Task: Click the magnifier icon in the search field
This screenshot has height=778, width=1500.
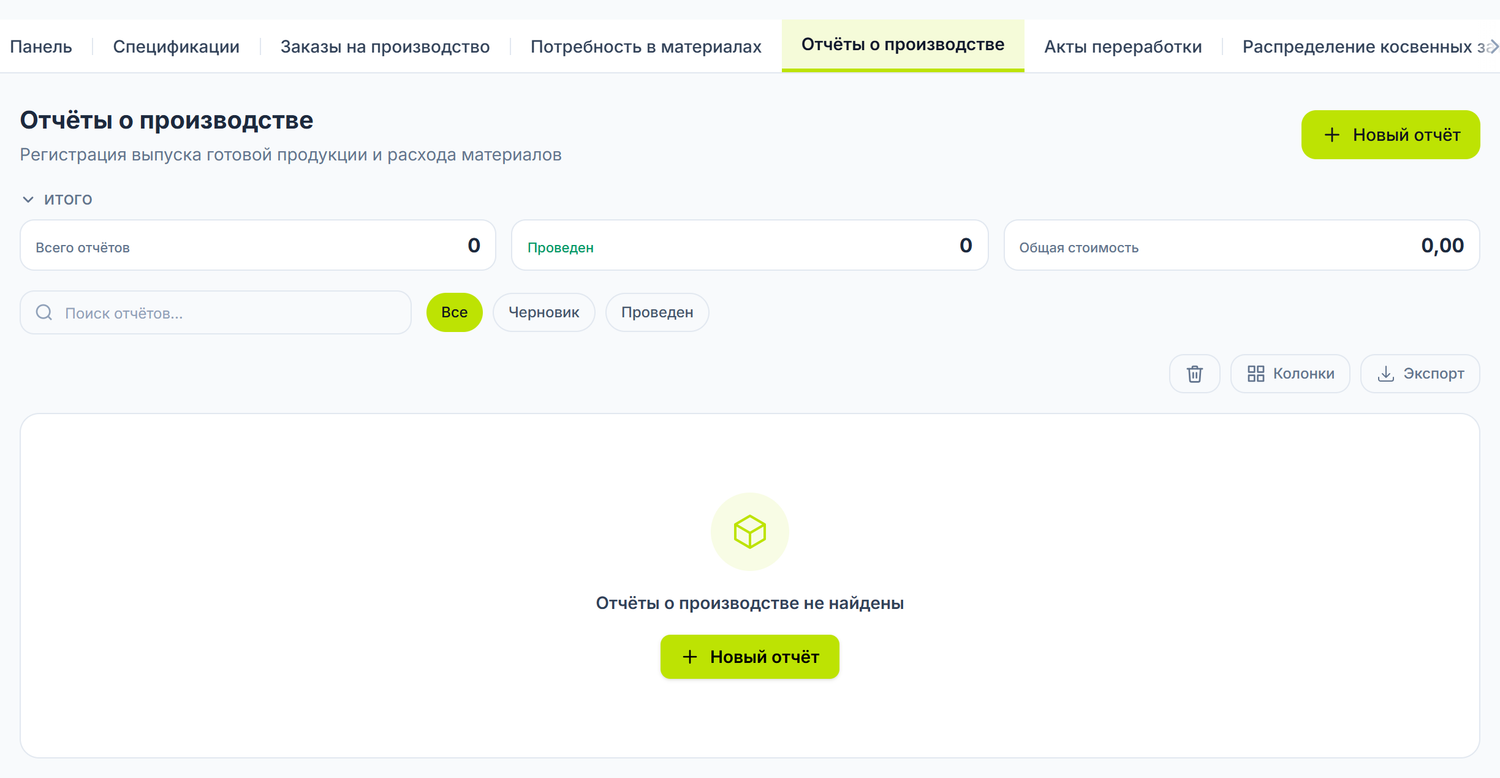Action: (x=44, y=313)
